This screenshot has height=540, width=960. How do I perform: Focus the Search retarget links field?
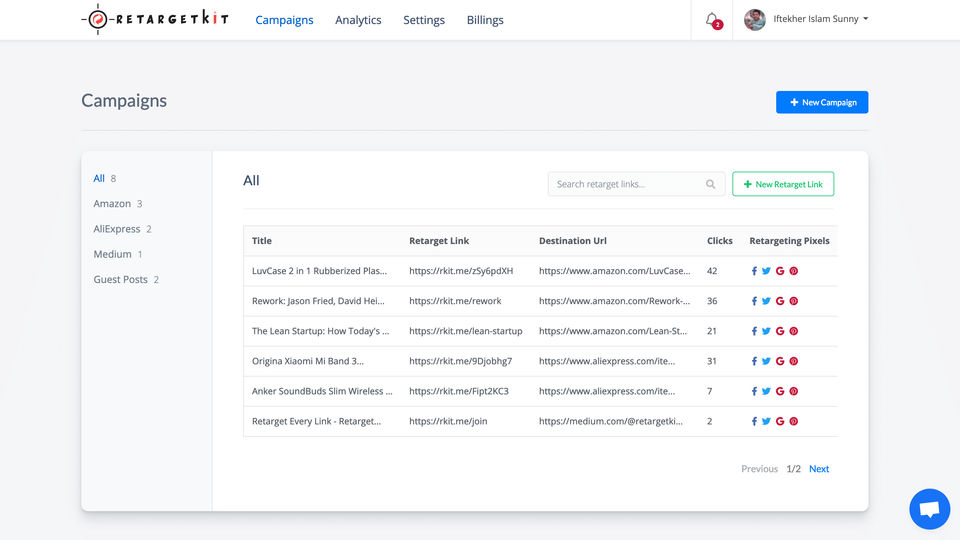[x=636, y=184]
